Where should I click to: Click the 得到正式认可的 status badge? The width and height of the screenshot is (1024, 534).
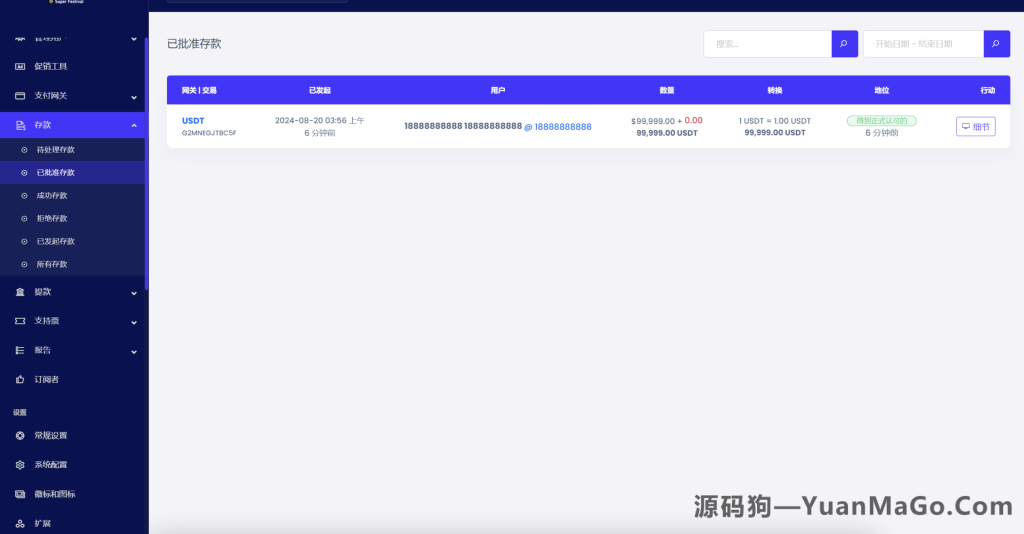882,121
